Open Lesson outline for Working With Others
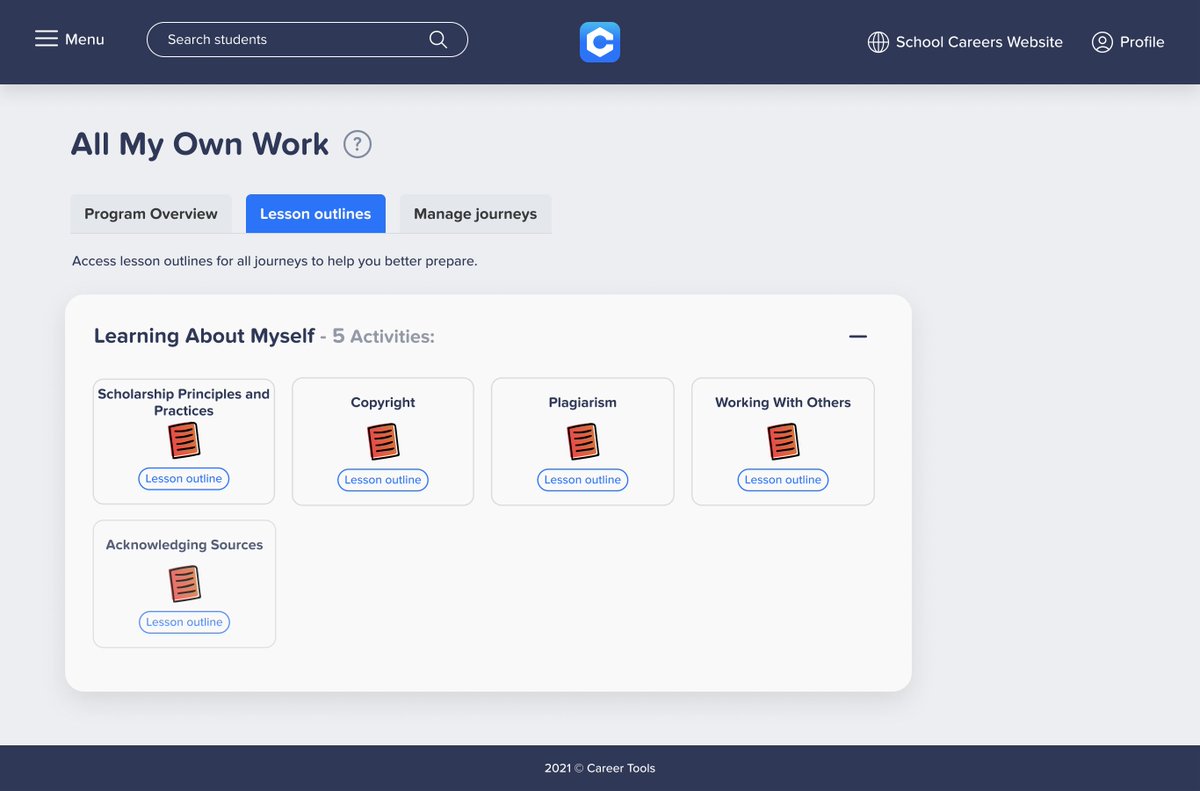This screenshot has width=1200, height=791. 783,480
